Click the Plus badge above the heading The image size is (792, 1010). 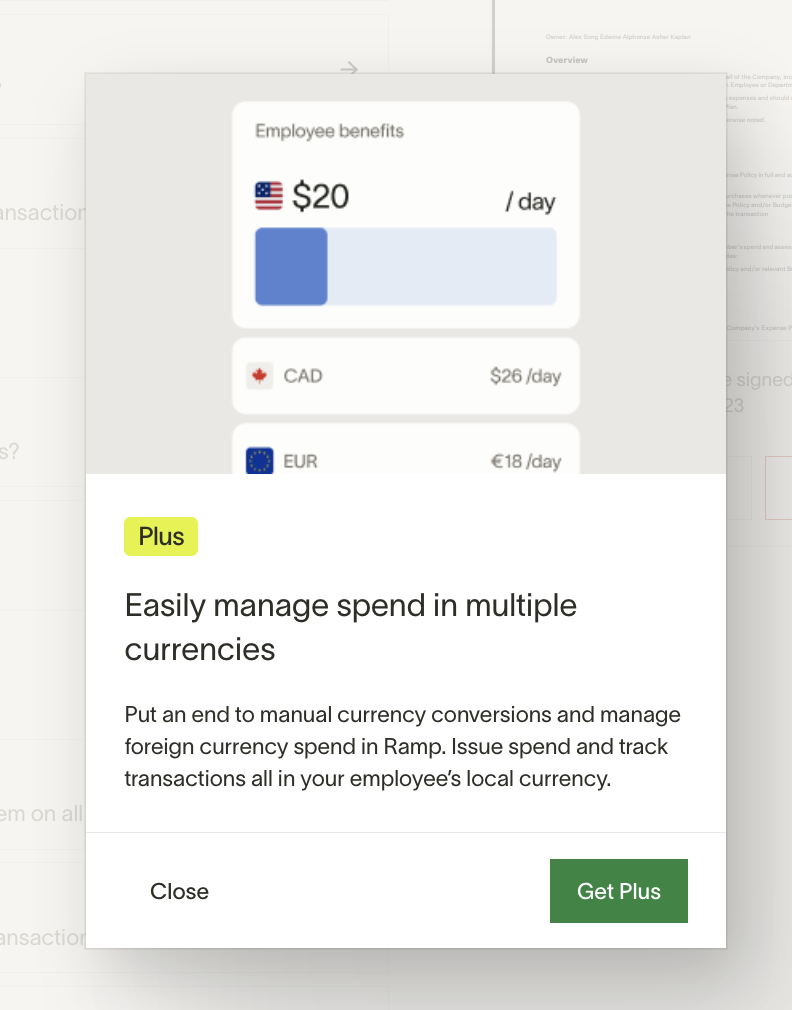pyautogui.click(x=160, y=536)
